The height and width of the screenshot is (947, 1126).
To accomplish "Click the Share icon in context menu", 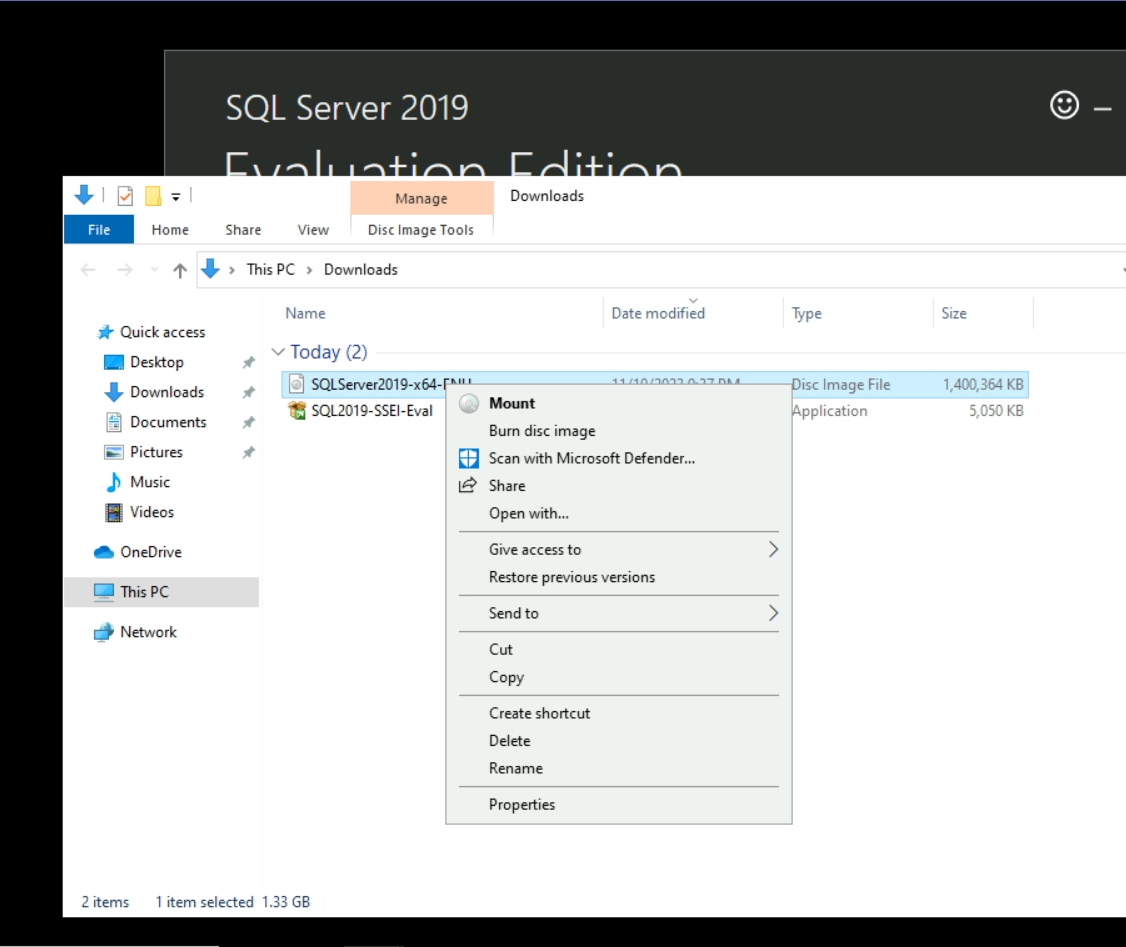I will [467, 486].
